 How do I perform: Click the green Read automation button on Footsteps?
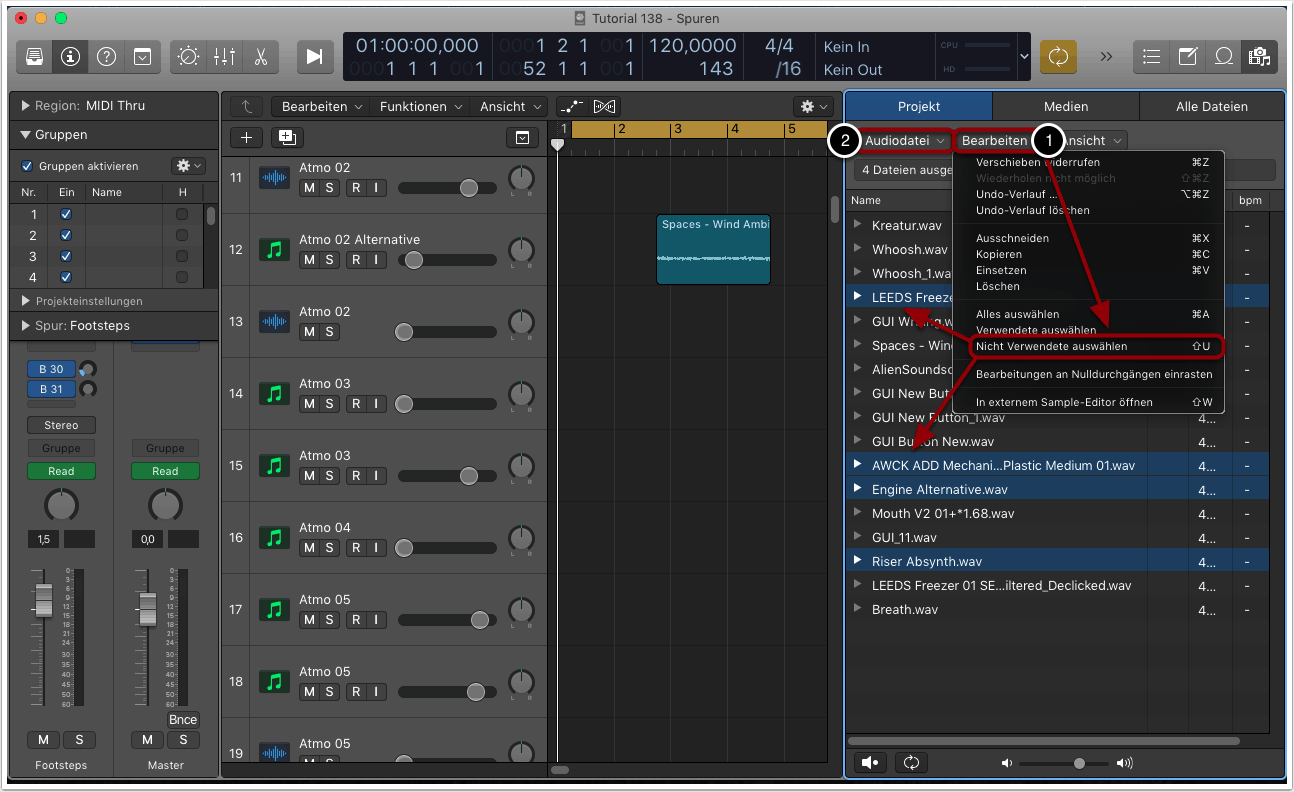click(61, 471)
